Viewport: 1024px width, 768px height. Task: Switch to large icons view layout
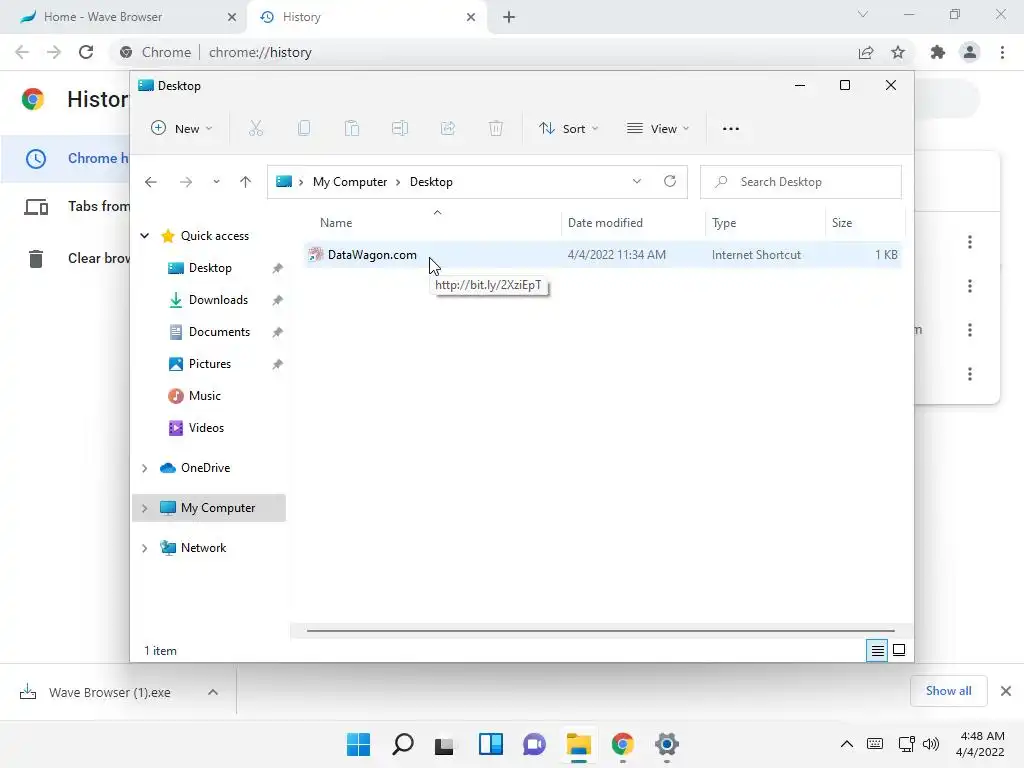899,650
